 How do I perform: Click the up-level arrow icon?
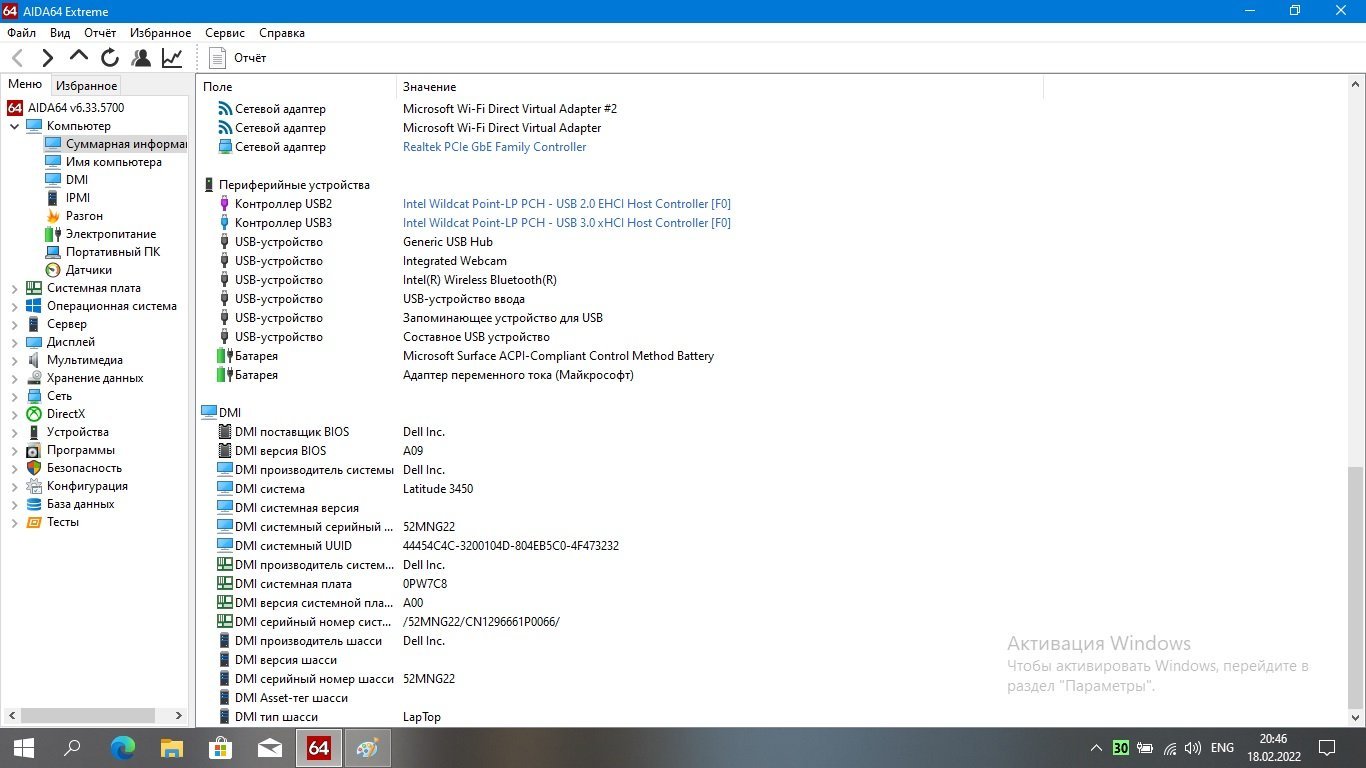[79, 57]
